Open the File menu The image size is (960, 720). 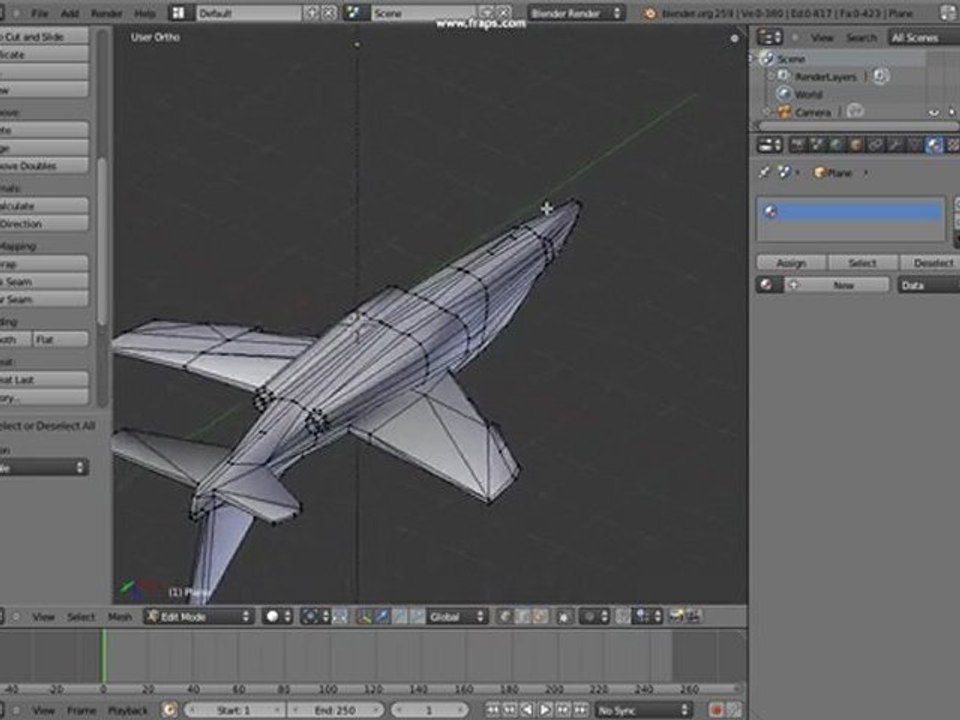click(x=39, y=13)
